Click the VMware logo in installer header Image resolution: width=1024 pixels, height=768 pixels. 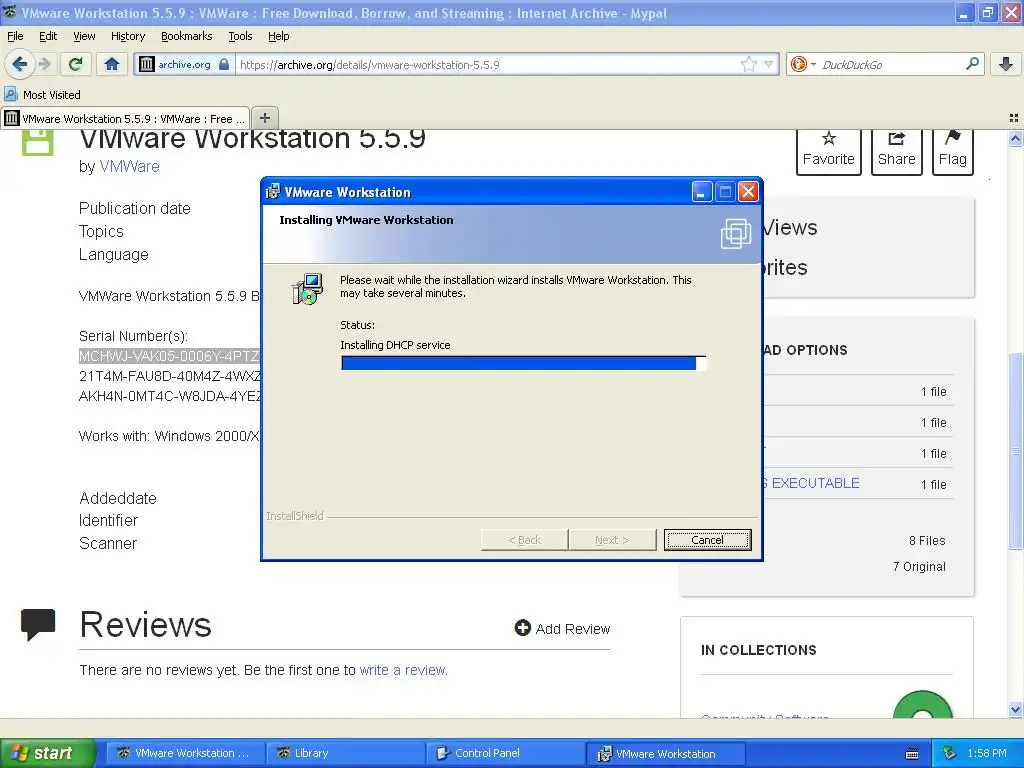pos(736,233)
